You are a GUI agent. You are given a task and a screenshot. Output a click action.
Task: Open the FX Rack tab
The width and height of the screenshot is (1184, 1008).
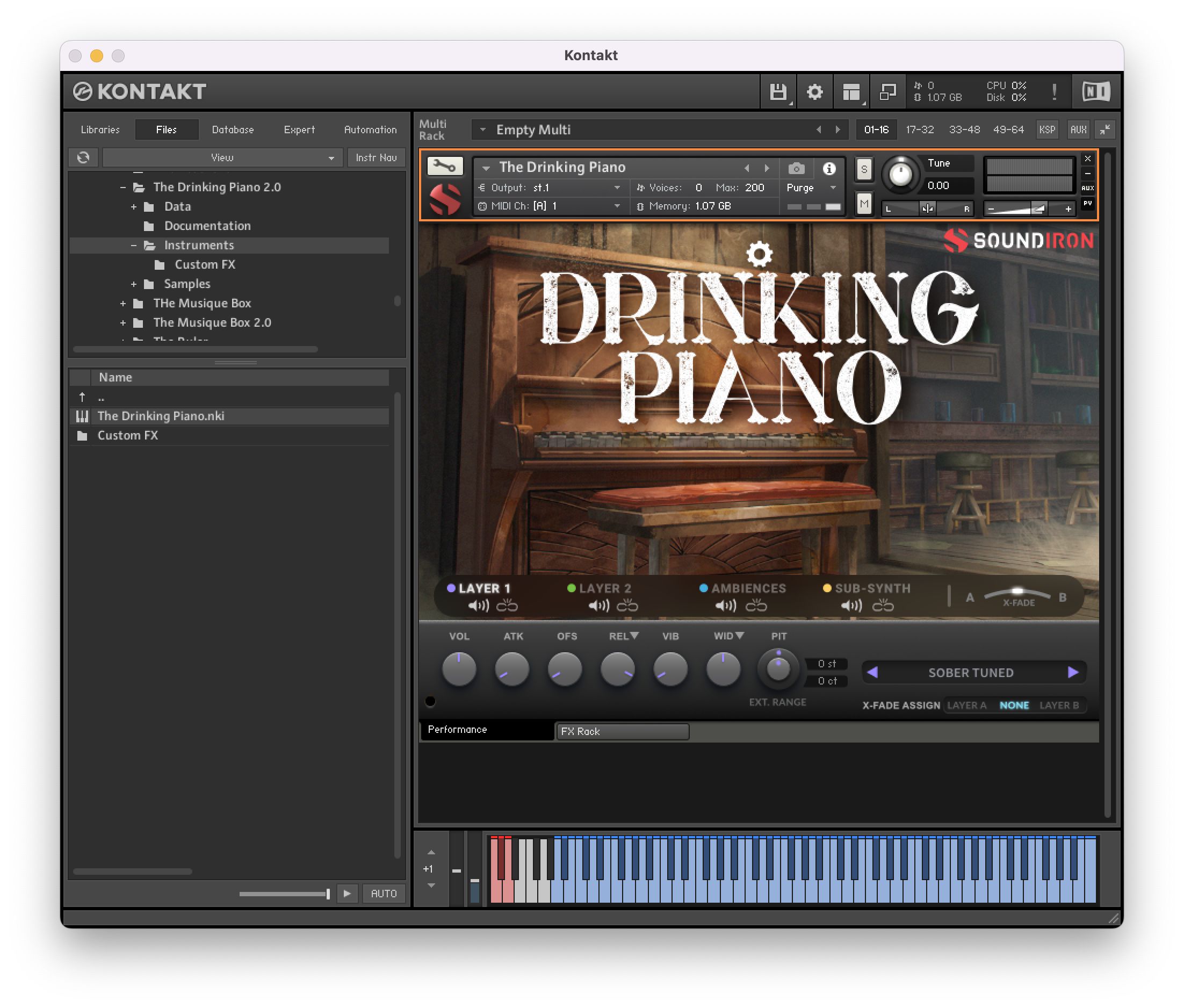coord(622,731)
